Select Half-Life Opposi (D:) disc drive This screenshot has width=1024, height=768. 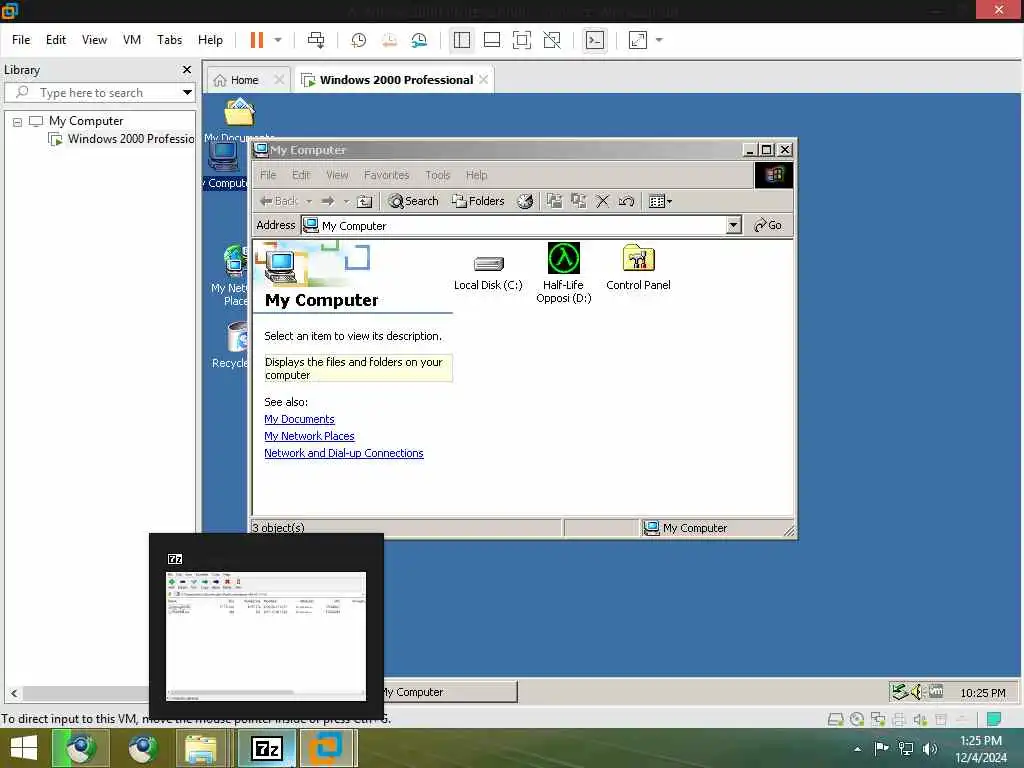coord(564,273)
